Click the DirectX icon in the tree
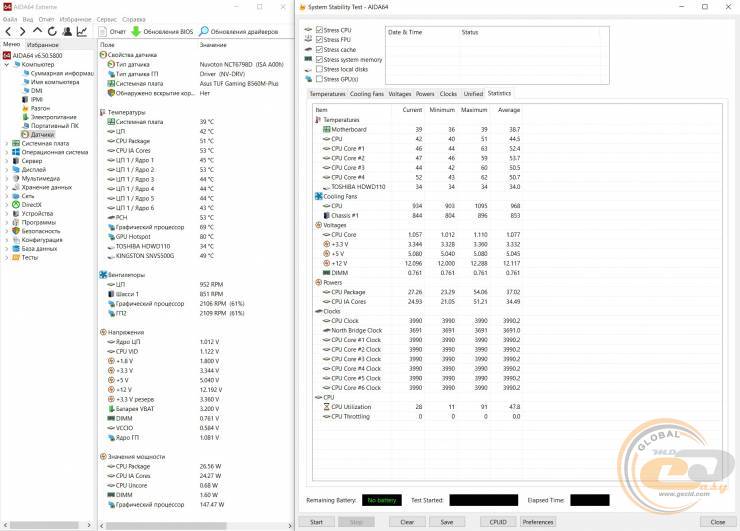The width and height of the screenshot is (740, 531). point(16,205)
